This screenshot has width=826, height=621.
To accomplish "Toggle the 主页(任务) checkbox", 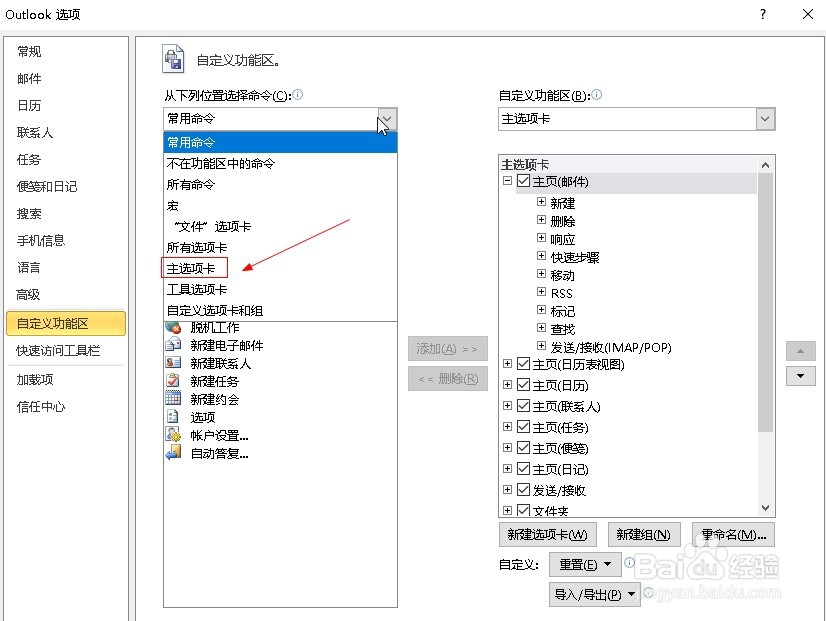I will 523,427.
